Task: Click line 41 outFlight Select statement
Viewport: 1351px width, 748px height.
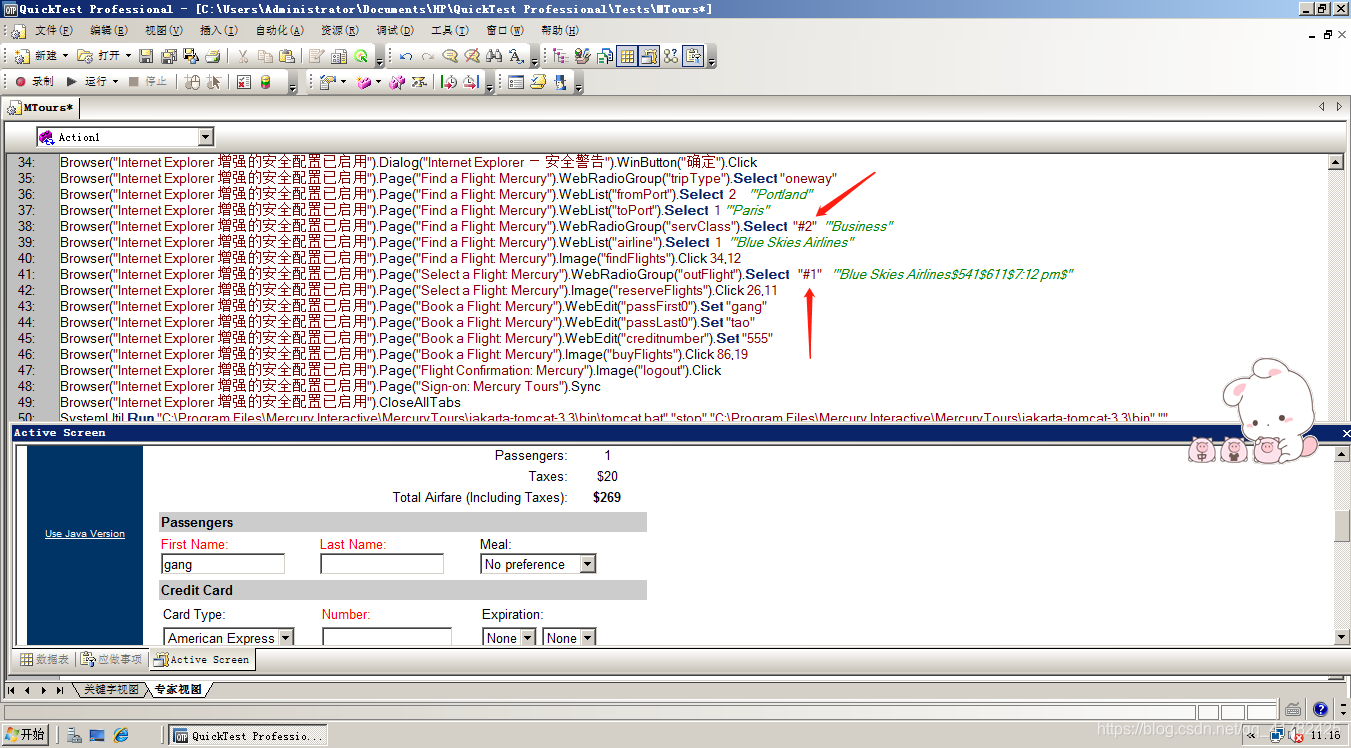Action: pyautogui.click(x=566, y=274)
